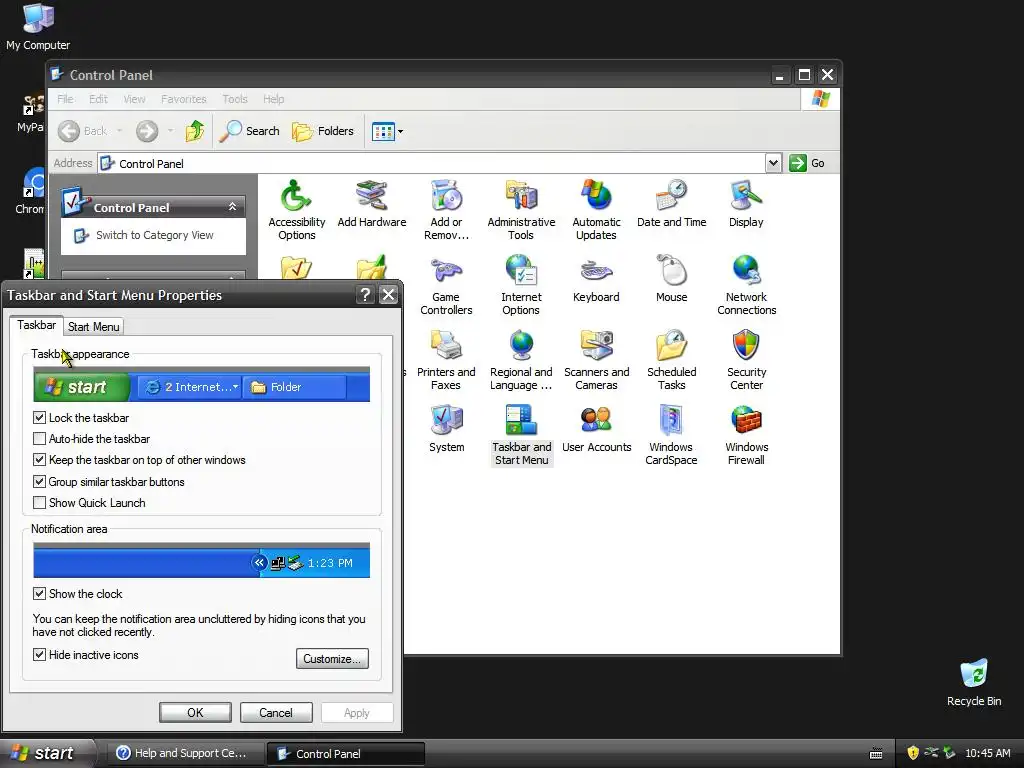The width and height of the screenshot is (1024, 768).
Task: Open Date and Time settings
Action: coord(671,204)
